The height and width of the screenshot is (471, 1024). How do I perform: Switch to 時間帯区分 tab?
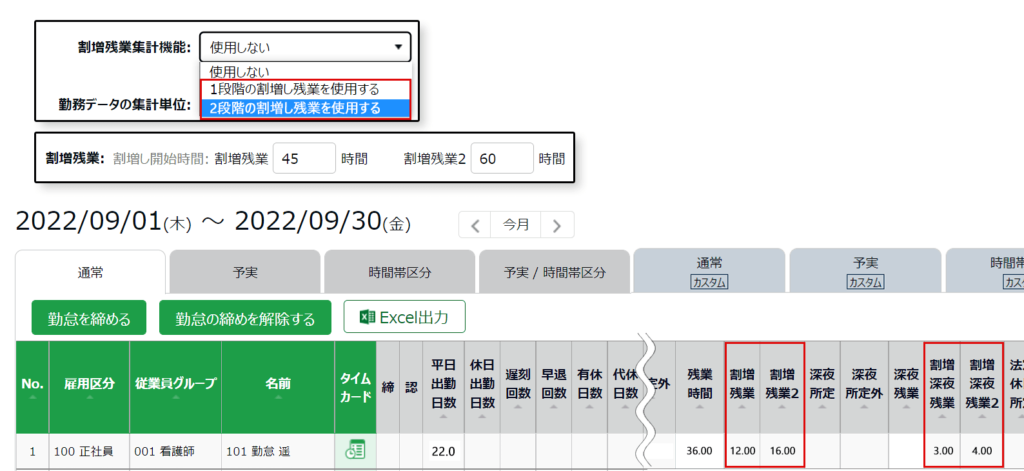[397, 271]
